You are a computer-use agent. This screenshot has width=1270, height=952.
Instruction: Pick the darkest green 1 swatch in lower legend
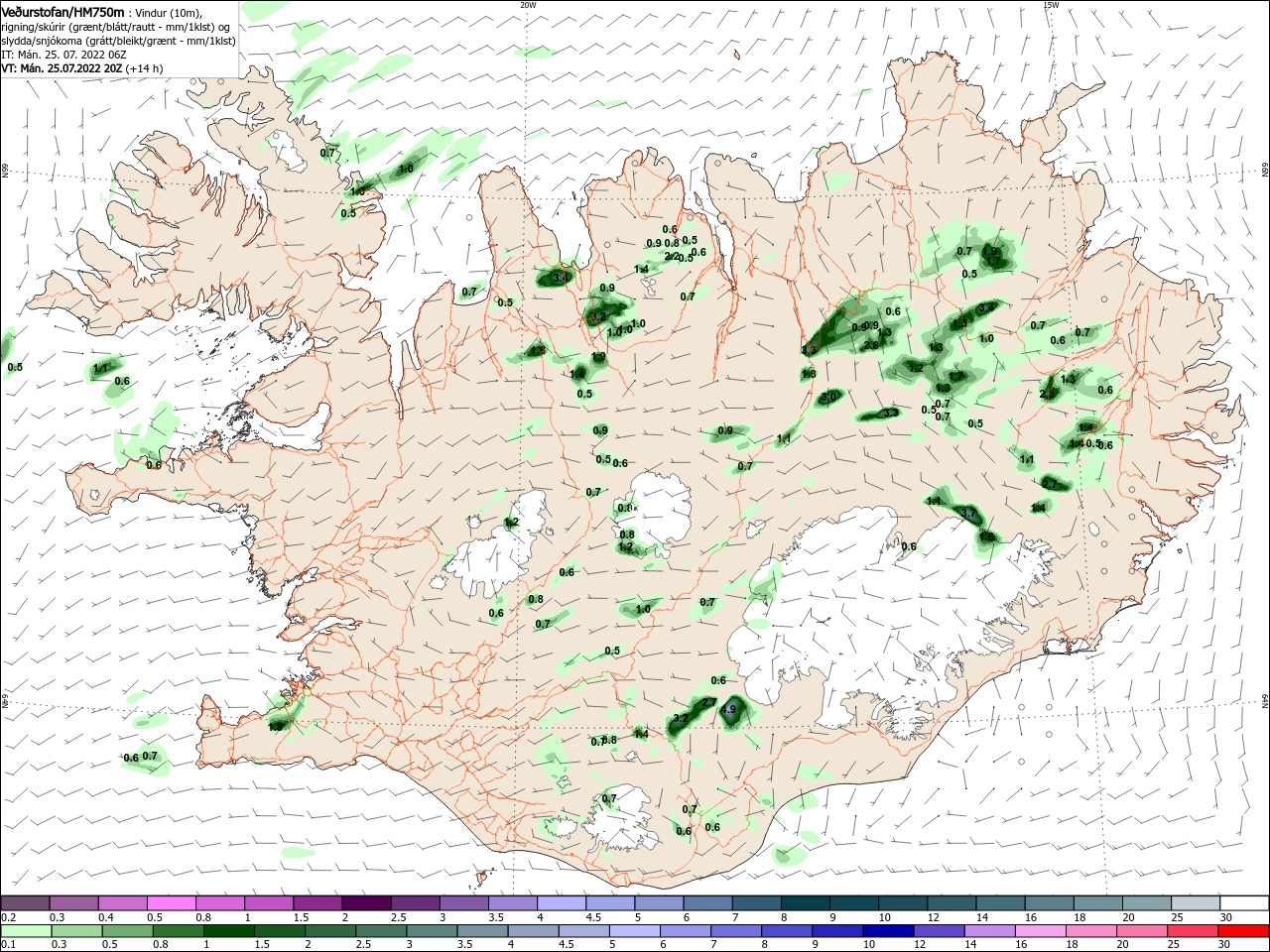227,931
